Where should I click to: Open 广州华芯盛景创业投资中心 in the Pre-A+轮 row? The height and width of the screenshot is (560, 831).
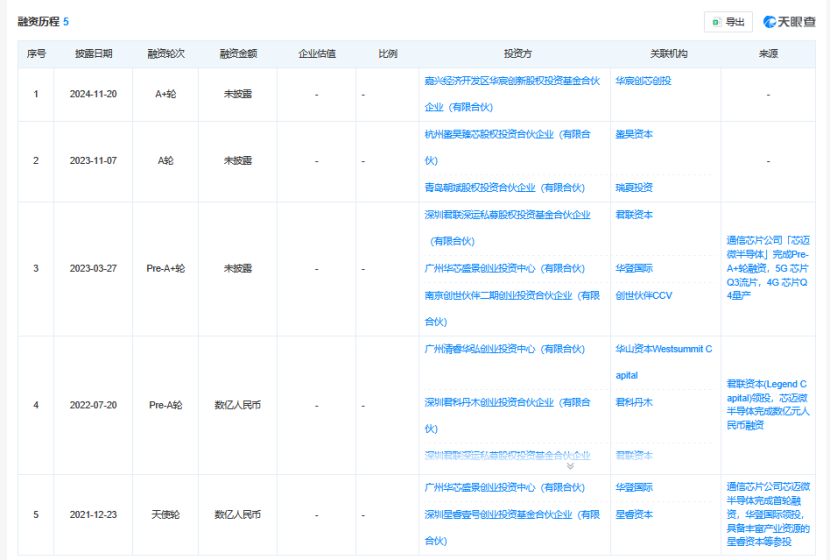[505, 268]
